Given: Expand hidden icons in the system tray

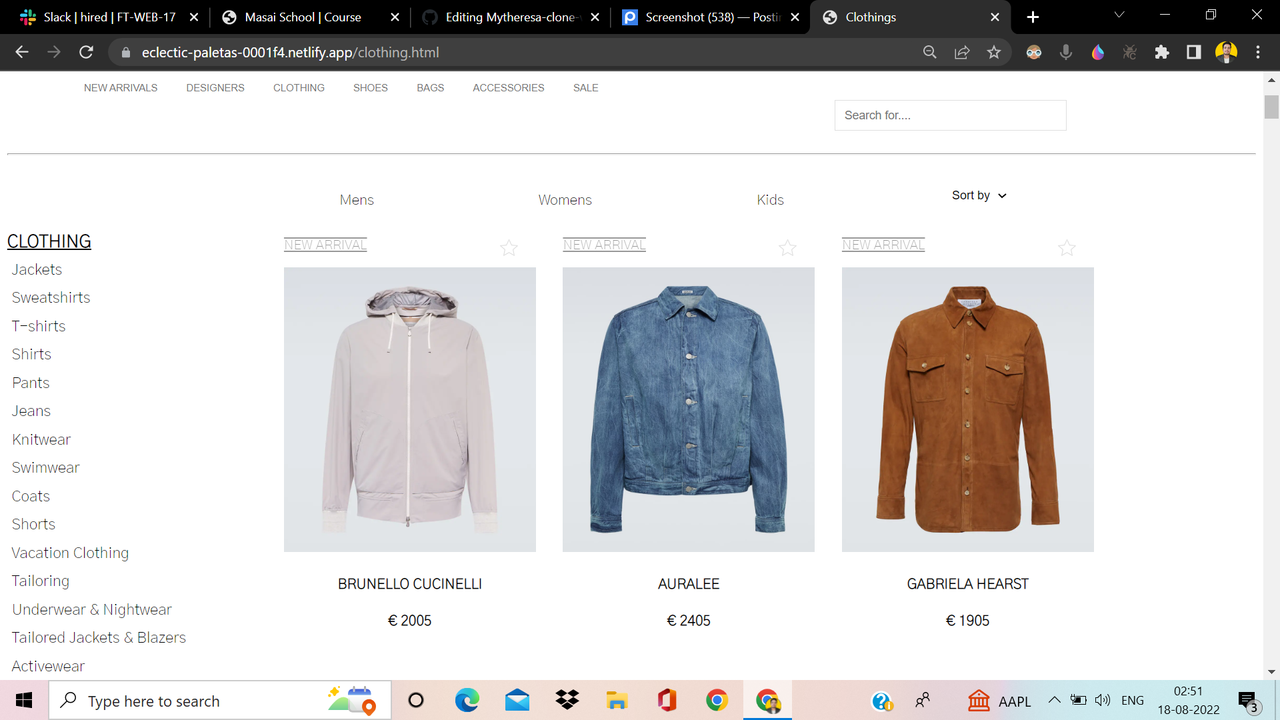Looking at the screenshot, I should click(x=1054, y=700).
